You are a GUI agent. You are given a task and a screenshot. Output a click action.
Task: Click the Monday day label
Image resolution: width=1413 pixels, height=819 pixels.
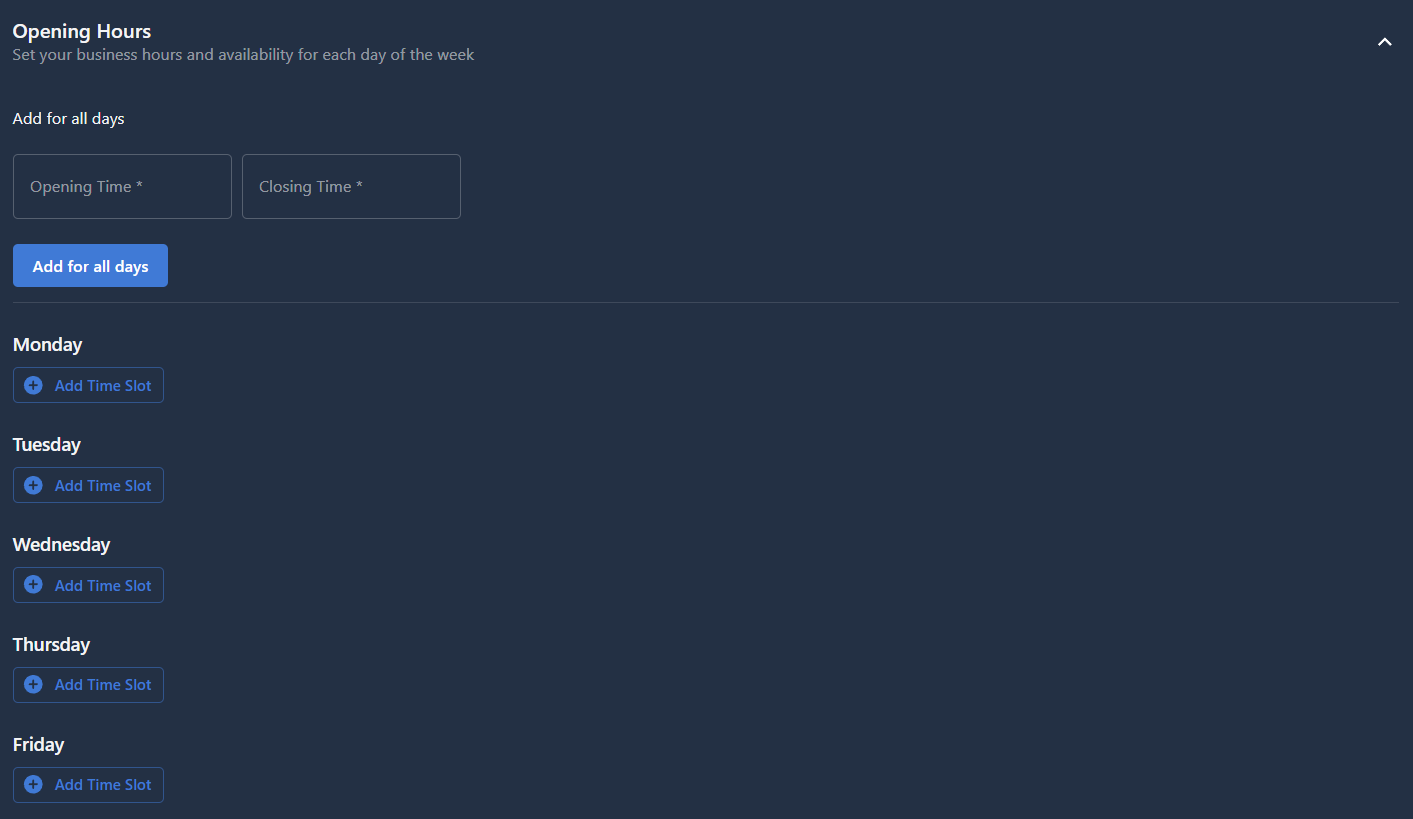click(x=47, y=345)
